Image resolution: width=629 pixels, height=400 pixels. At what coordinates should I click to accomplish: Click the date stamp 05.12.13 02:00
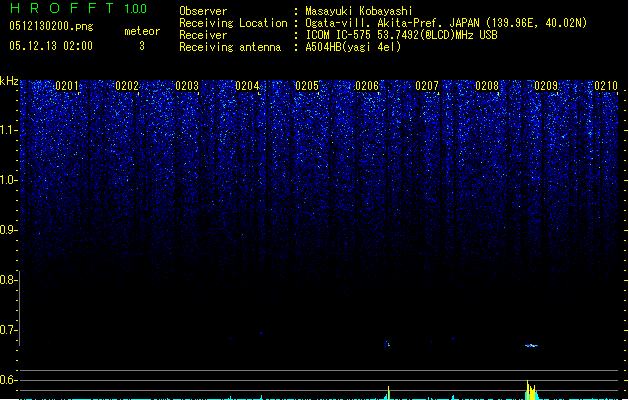[x=51, y=46]
